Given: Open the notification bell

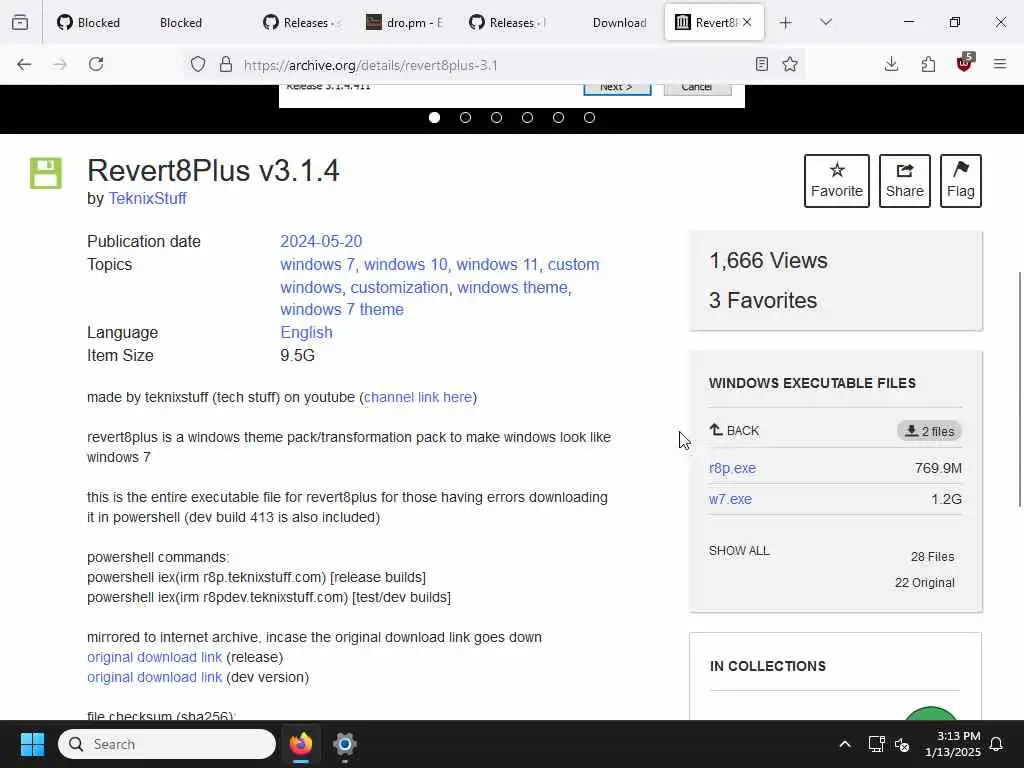Looking at the screenshot, I should point(997,744).
